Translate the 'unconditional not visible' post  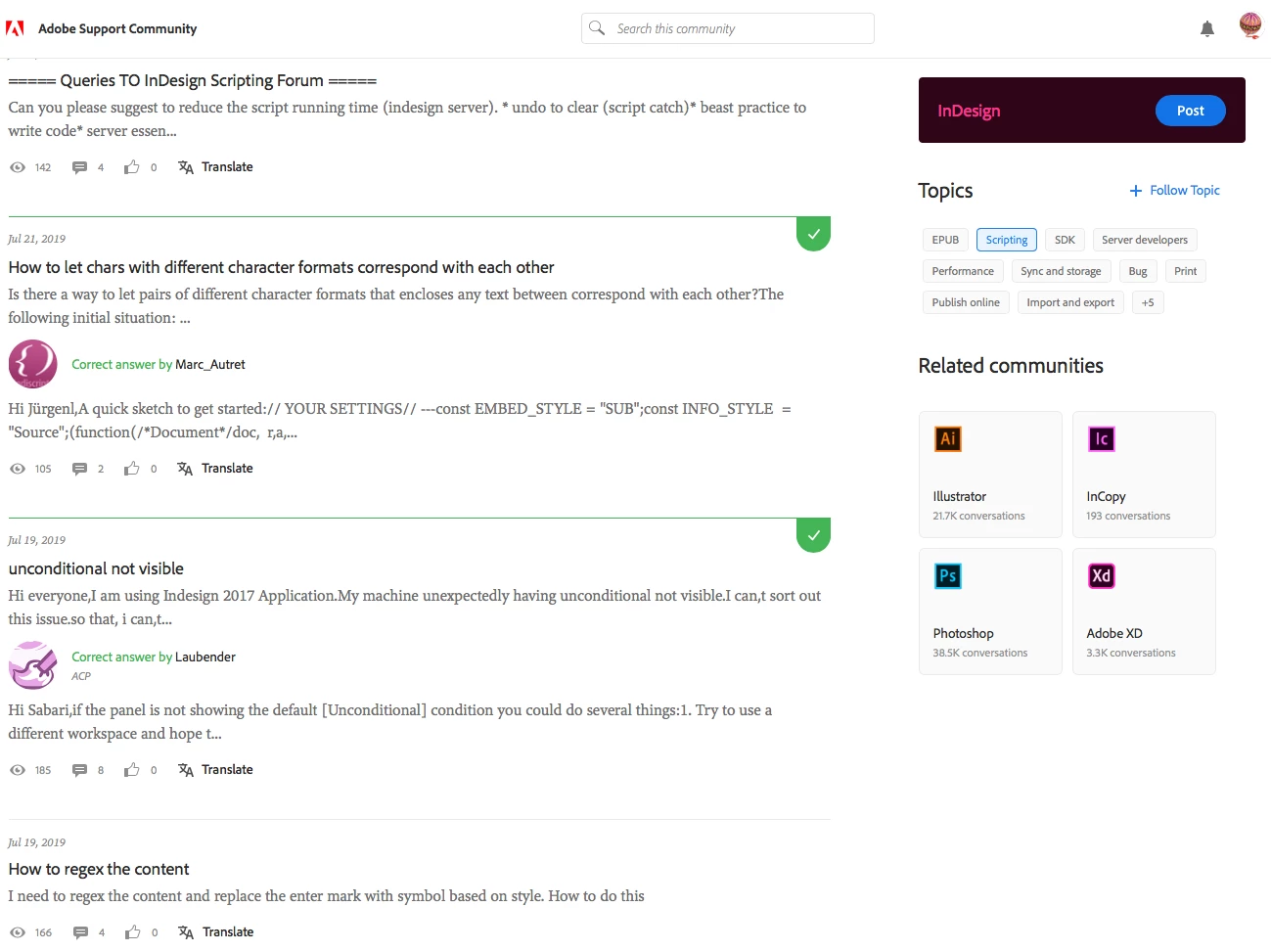(215, 770)
